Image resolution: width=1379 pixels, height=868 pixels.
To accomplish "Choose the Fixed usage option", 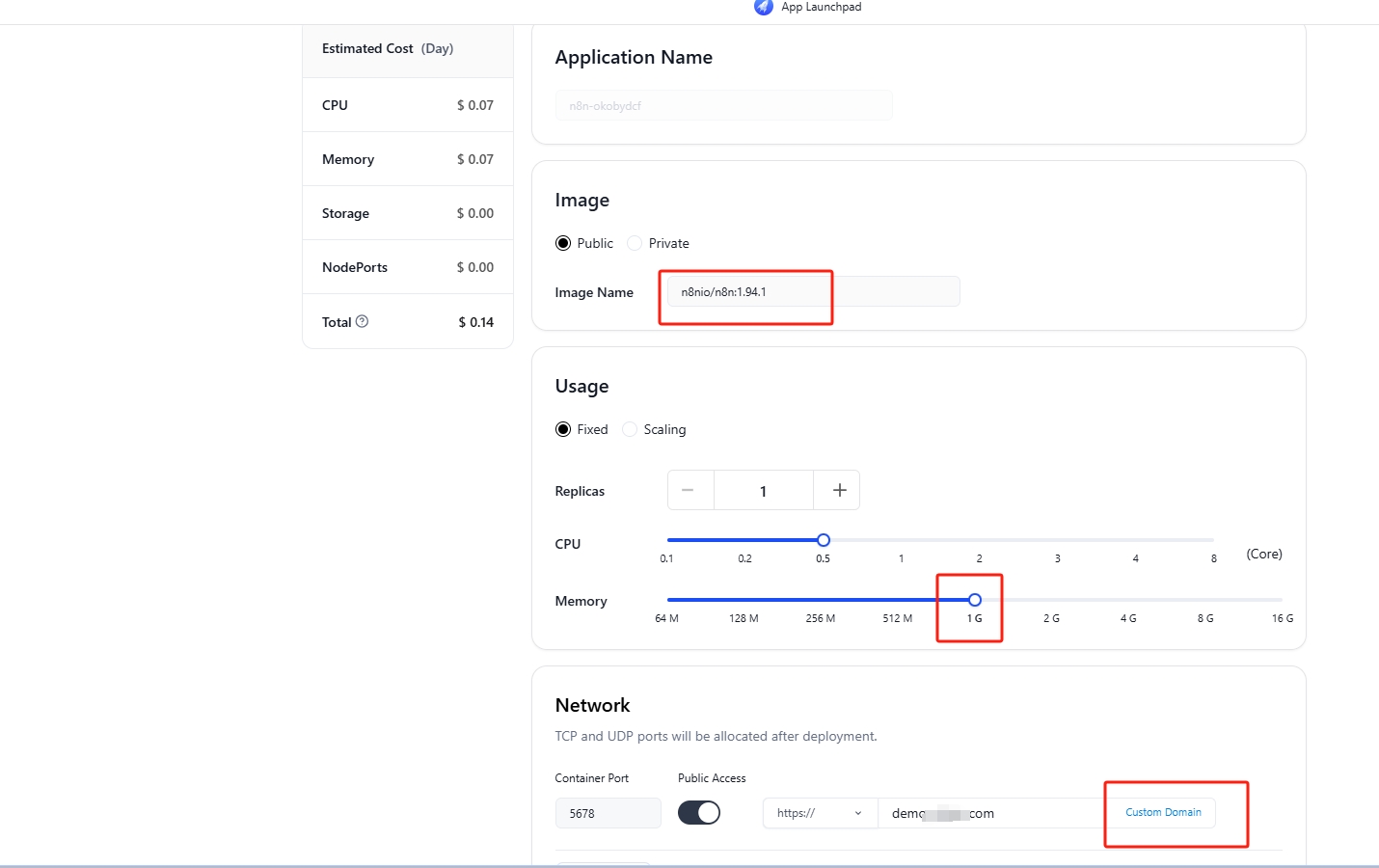I will pos(563,429).
